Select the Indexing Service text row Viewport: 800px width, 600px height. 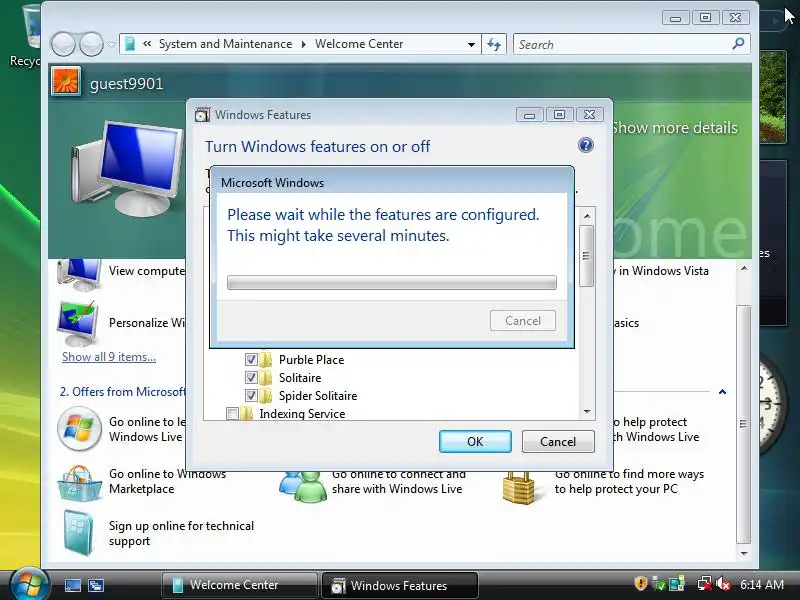(x=302, y=414)
